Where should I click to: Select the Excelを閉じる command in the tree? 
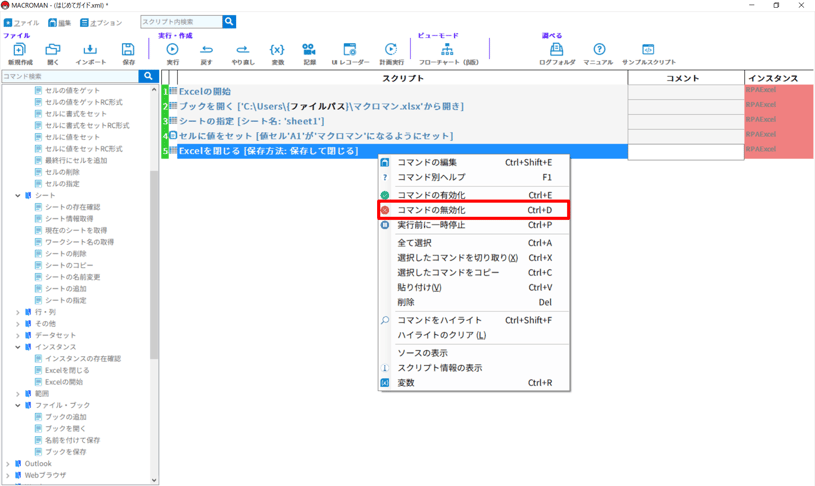click(67, 370)
